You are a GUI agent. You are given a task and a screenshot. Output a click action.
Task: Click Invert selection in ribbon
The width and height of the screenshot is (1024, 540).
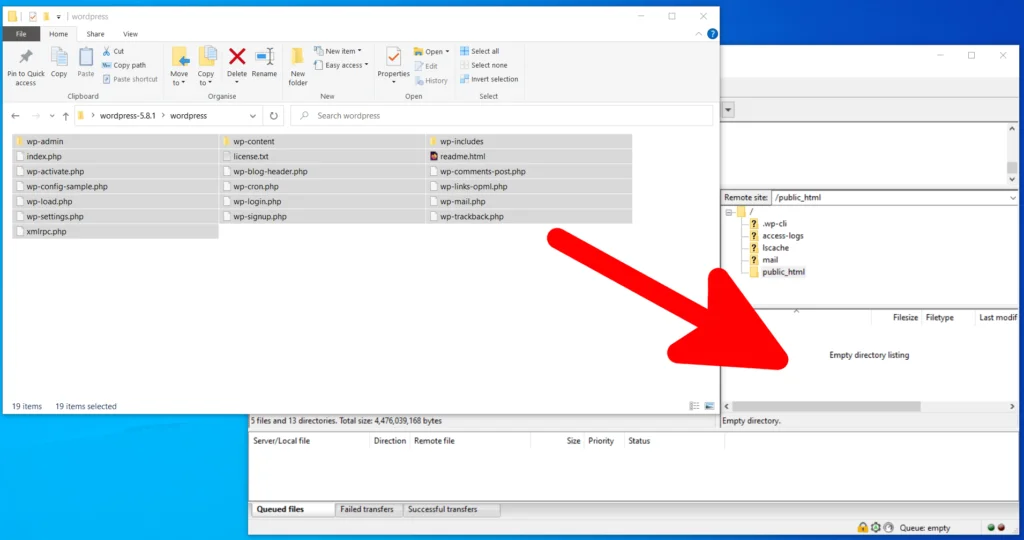488,79
